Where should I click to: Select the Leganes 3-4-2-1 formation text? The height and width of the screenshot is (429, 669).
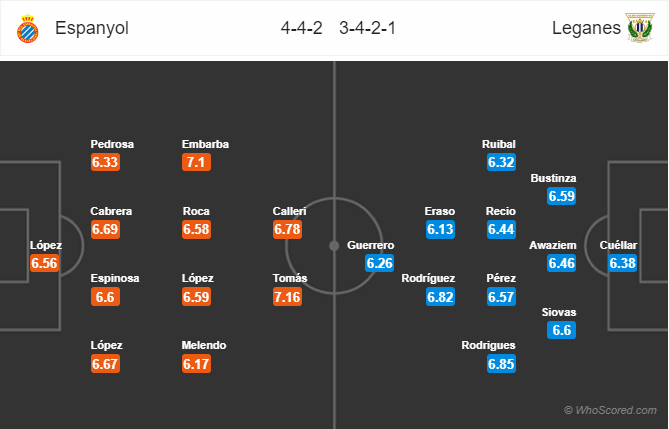click(367, 28)
